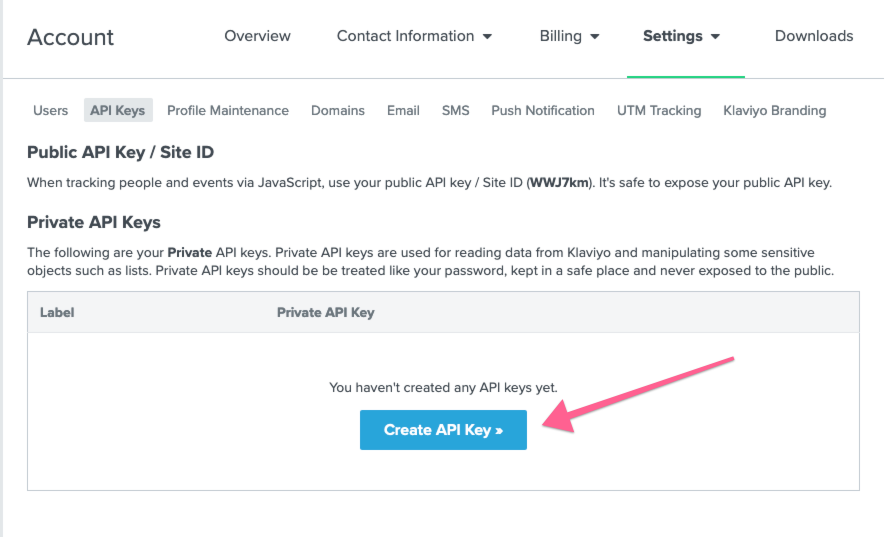Open the Profile Maintenance tab
The width and height of the screenshot is (891, 537).
[x=228, y=110]
